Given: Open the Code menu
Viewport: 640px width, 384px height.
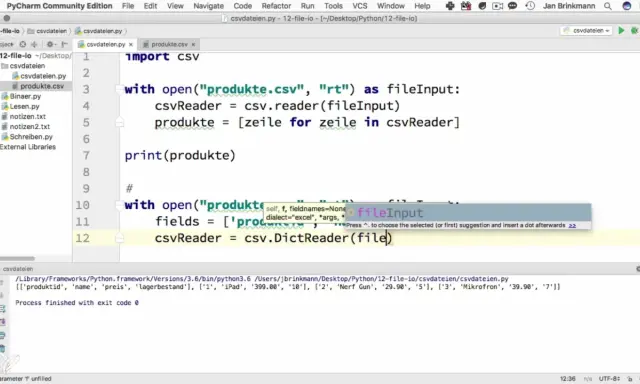Looking at the screenshot, I should [x=242, y=6].
